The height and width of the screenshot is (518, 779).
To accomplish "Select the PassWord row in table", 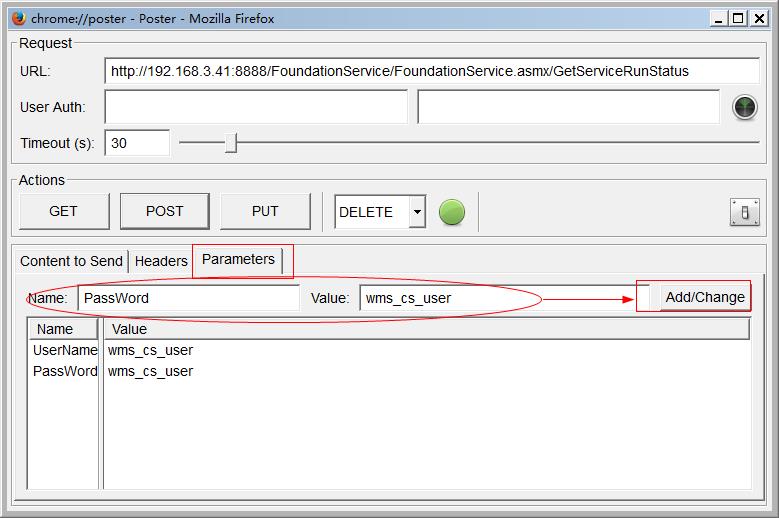I will 389,371.
